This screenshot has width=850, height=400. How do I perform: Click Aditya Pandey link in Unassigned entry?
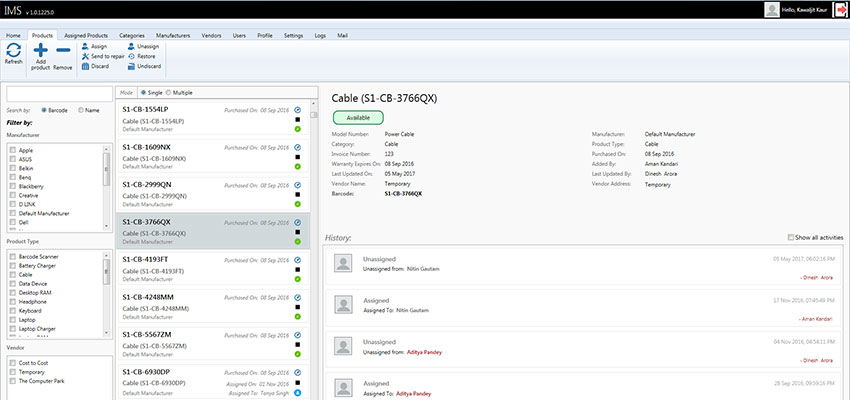point(424,352)
